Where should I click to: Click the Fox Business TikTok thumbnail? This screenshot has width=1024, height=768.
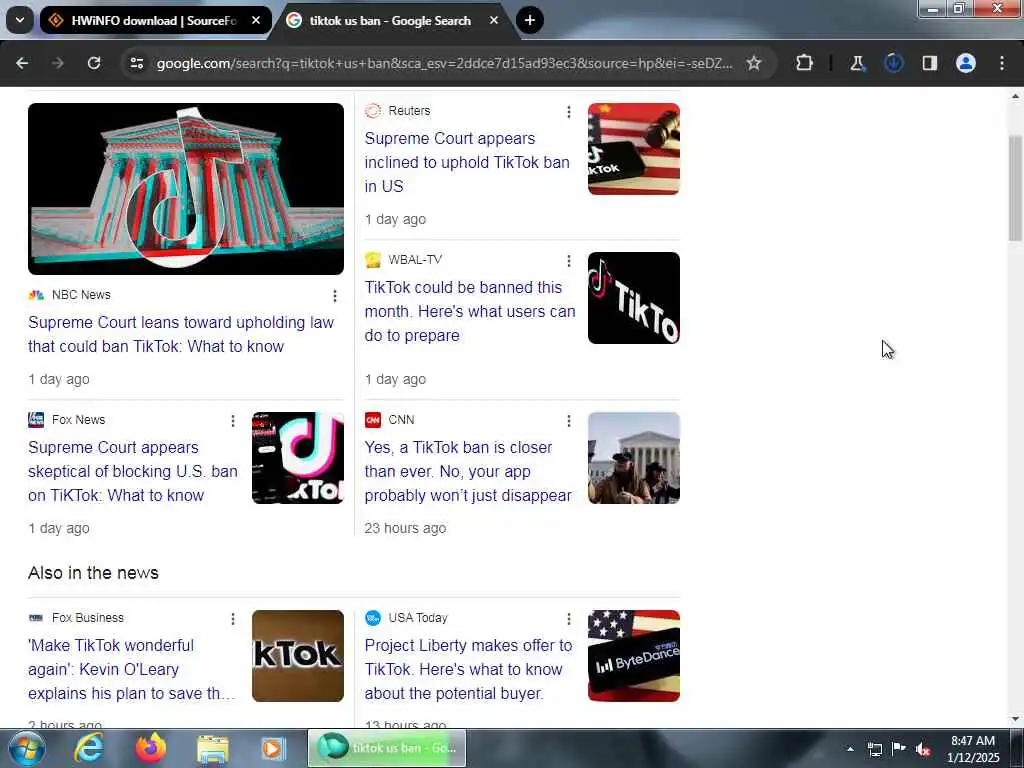298,656
